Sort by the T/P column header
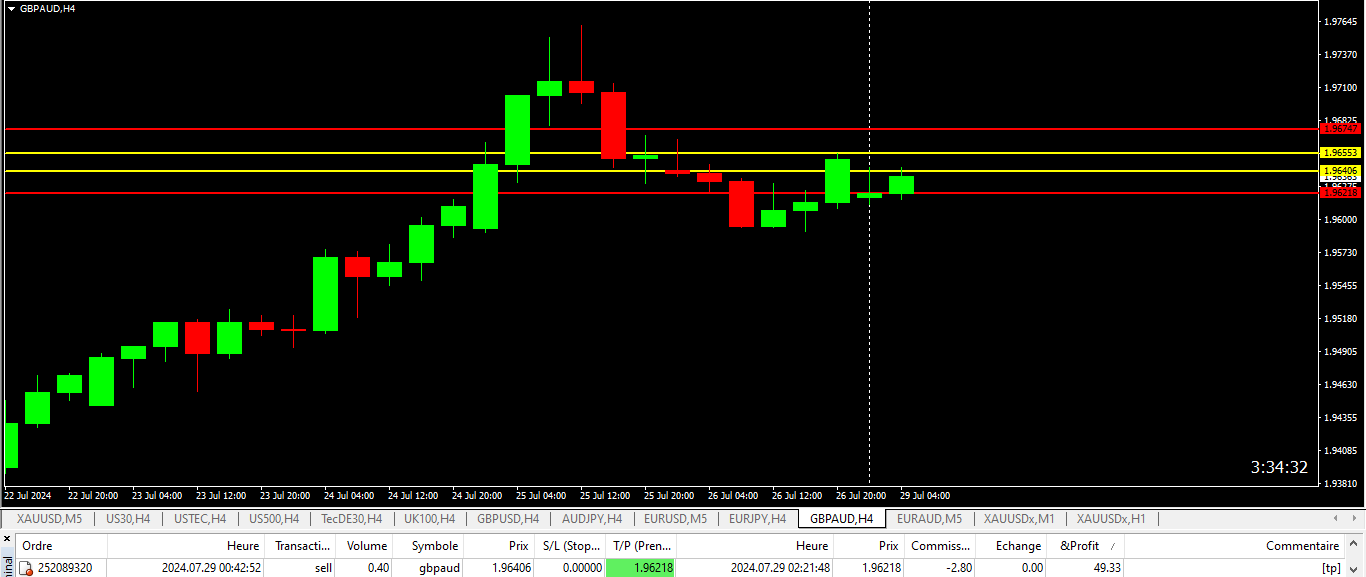Image resolution: width=1366 pixels, height=577 pixels. (642, 546)
